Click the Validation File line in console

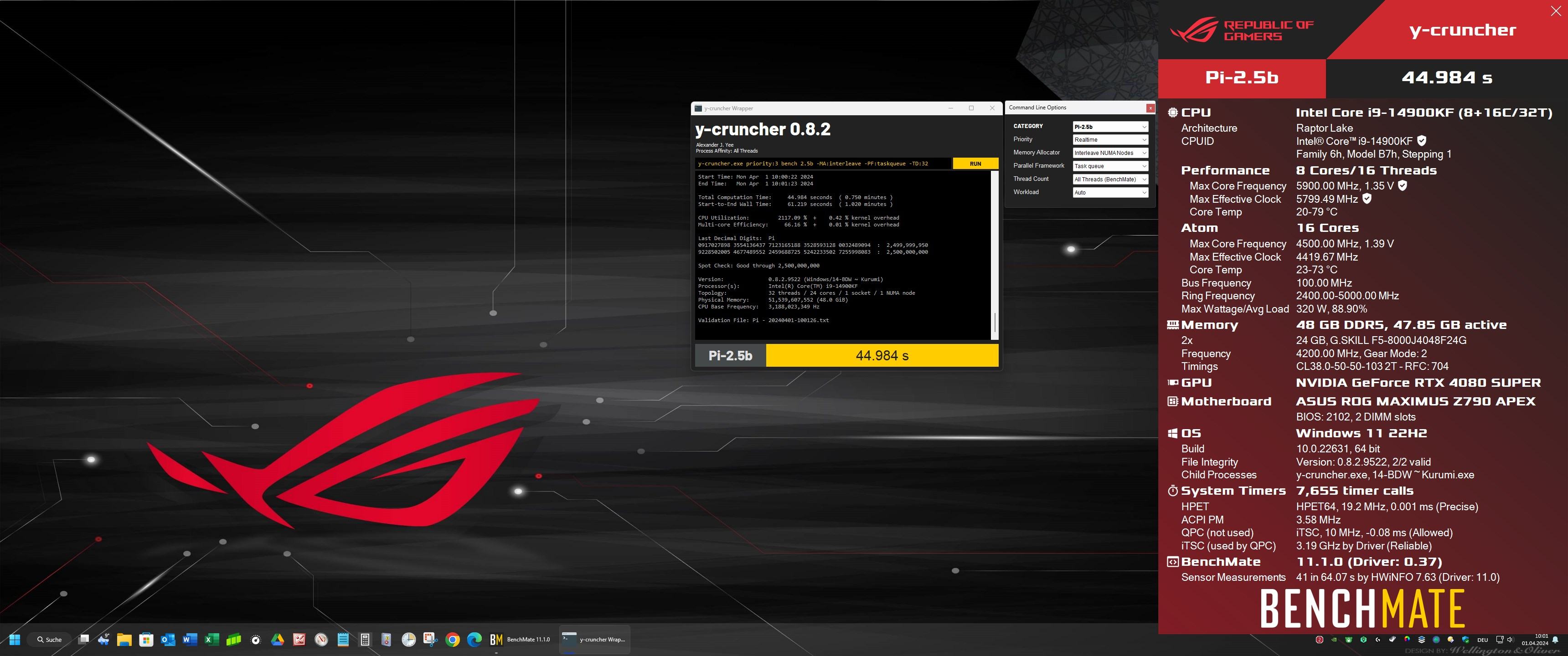click(763, 320)
